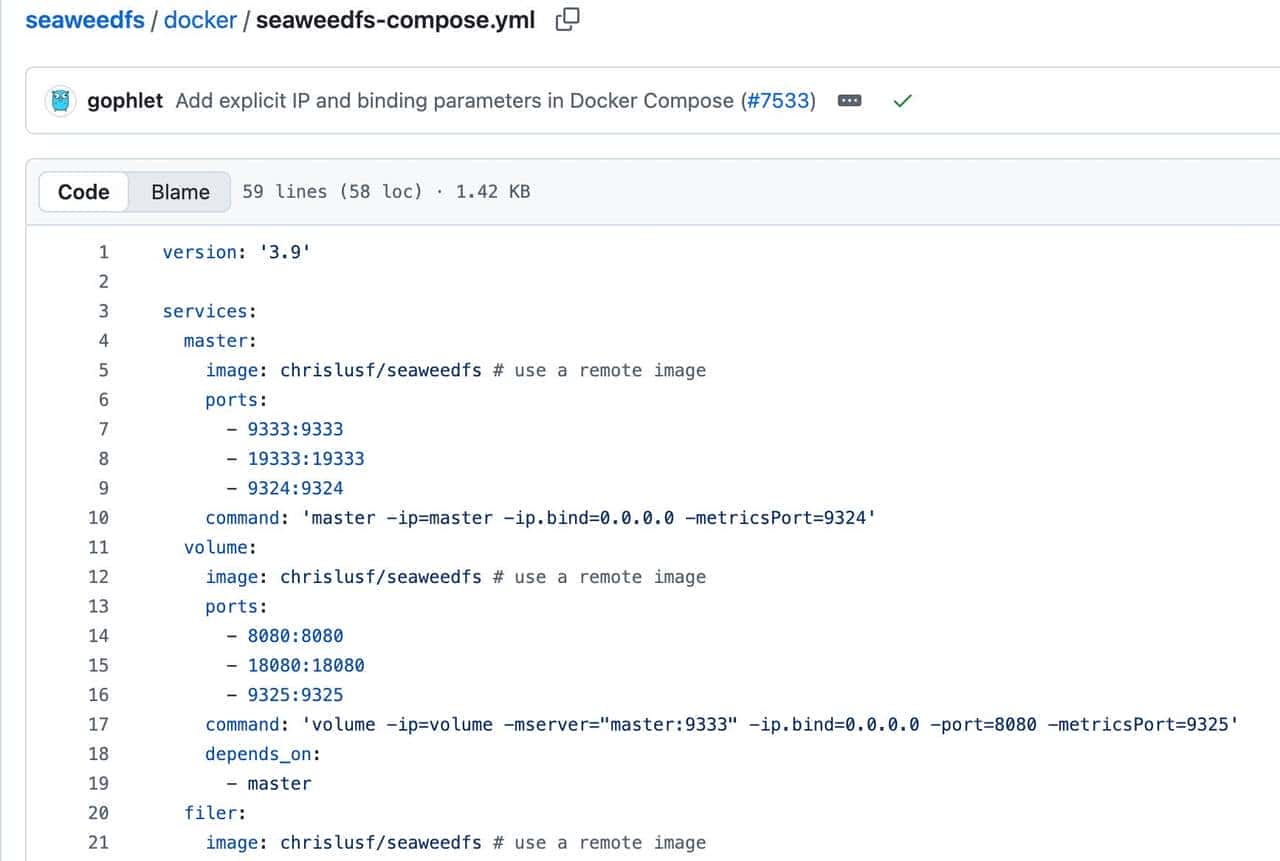
Task: Copy the file path with the copy icon
Action: [568, 20]
